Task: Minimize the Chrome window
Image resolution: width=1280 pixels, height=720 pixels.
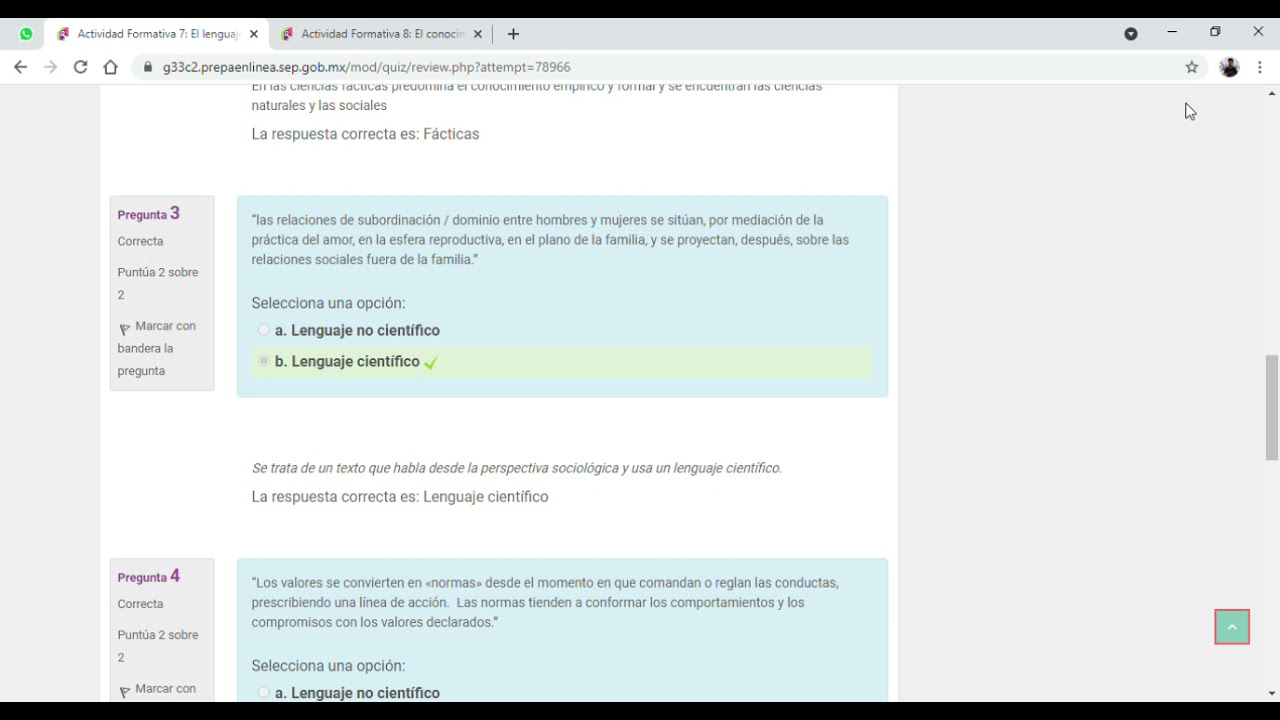Action: click(x=1172, y=32)
